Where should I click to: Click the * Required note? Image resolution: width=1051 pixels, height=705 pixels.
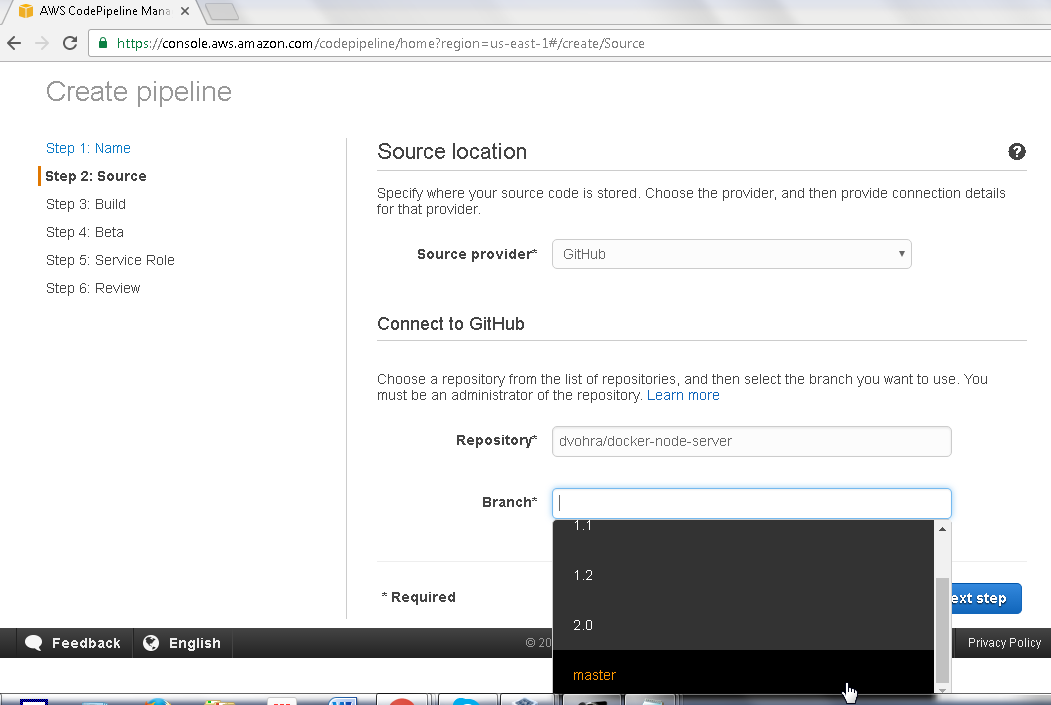pos(418,597)
